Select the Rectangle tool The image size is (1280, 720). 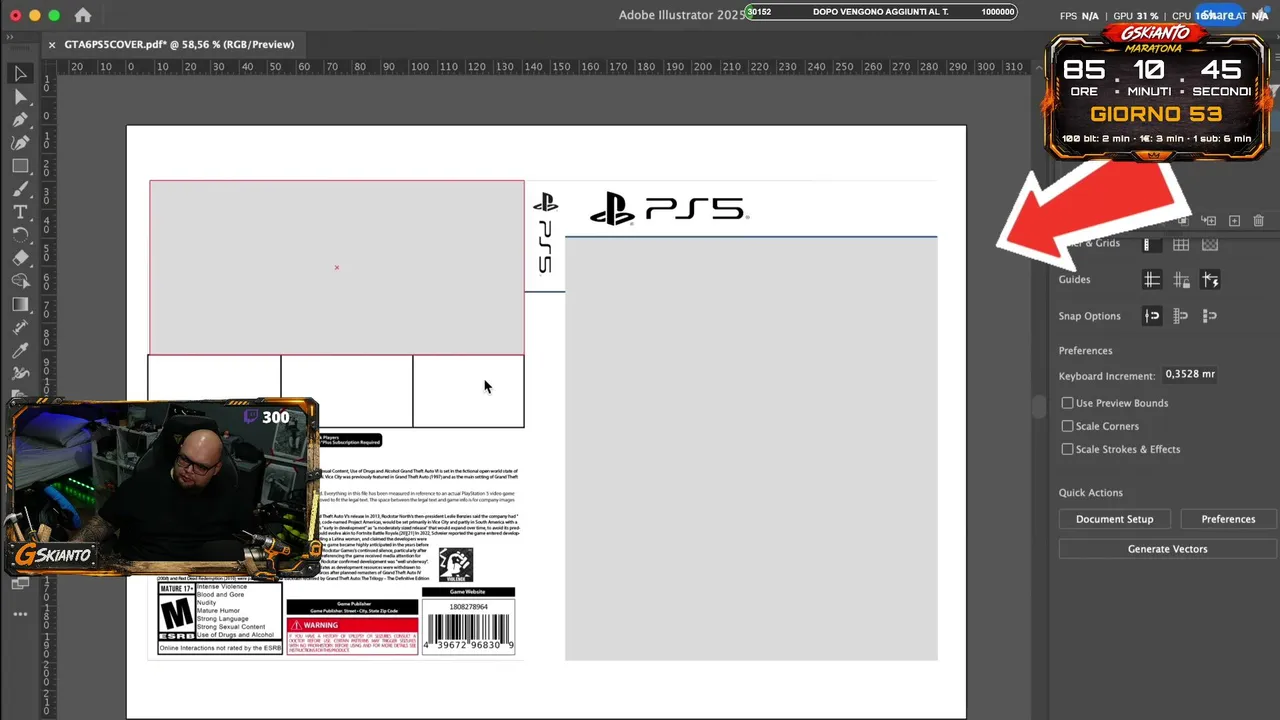coord(20,166)
